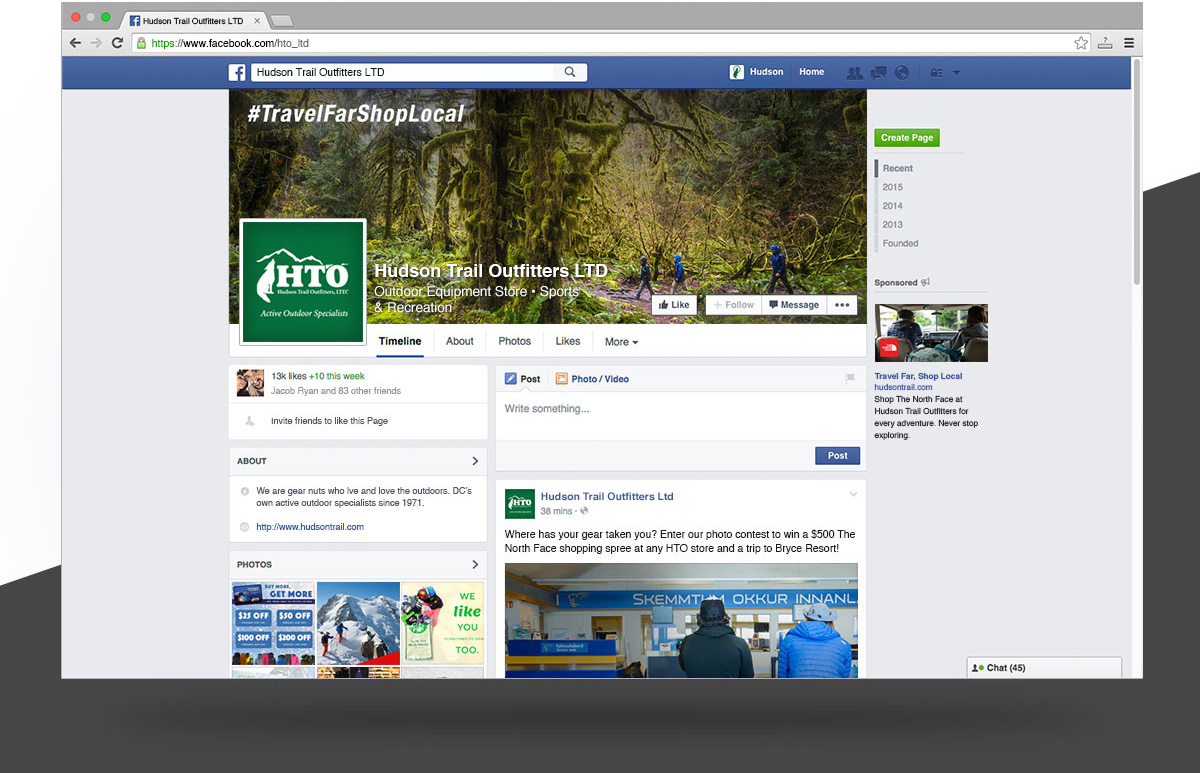Image resolution: width=1200 pixels, height=773 pixels.
Task: Open the messages icon in the header
Action: click(x=878, y=72)
